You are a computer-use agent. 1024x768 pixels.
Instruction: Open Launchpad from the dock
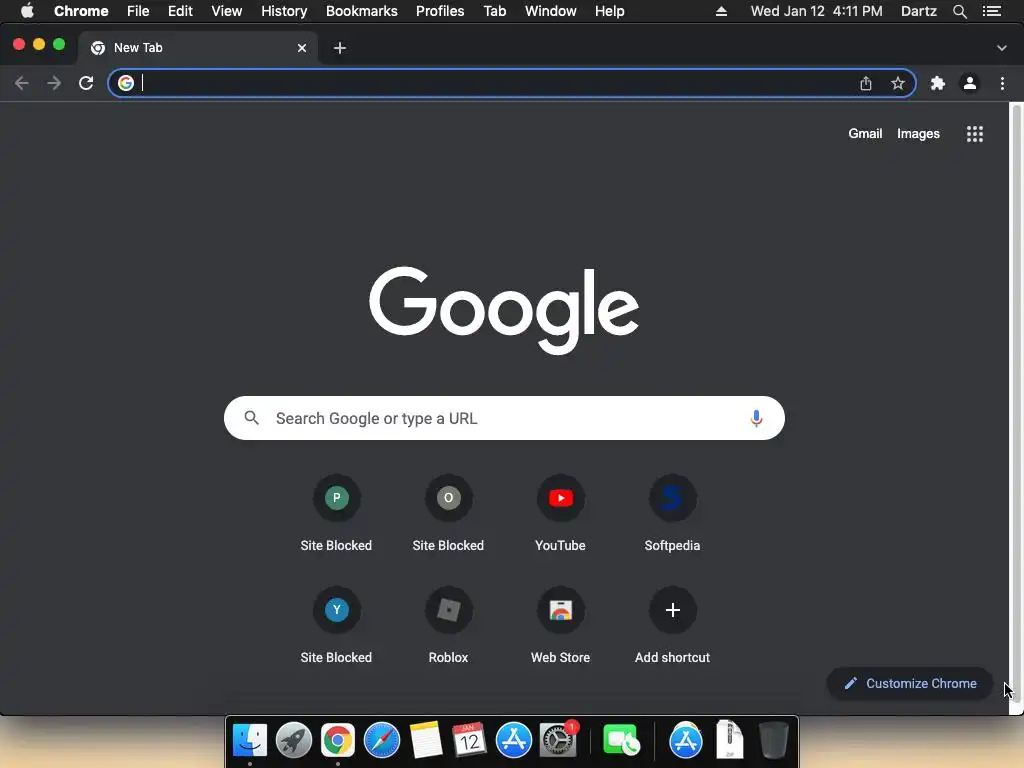[294, 740]
